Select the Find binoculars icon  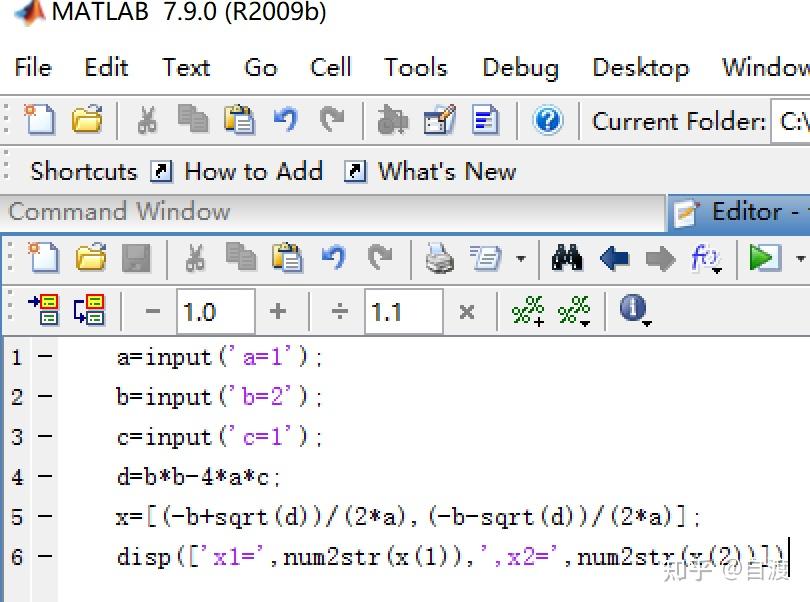pyautogui.click(x=566, y=258)
